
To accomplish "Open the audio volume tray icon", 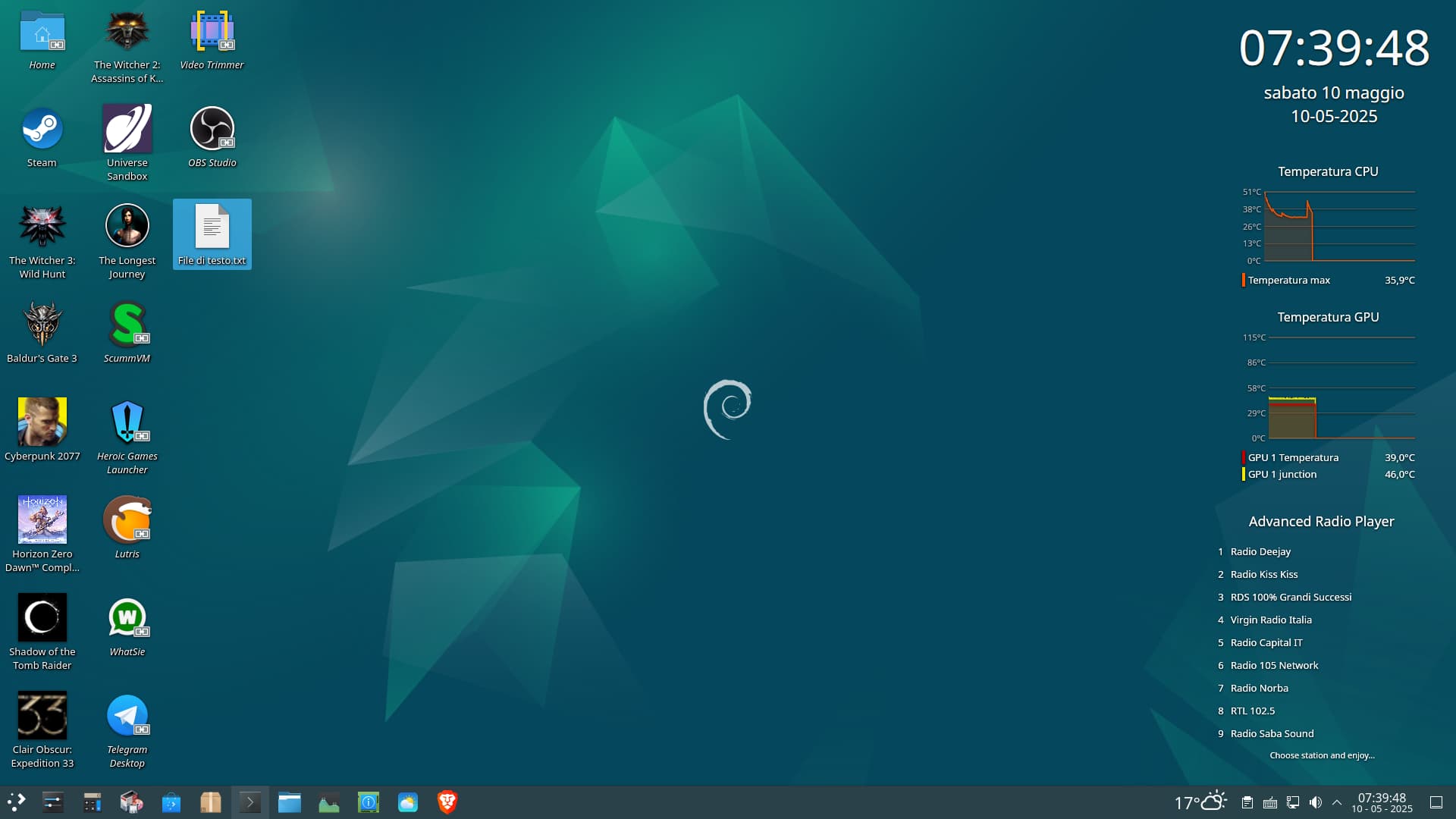I will [x=1316, y=802].
